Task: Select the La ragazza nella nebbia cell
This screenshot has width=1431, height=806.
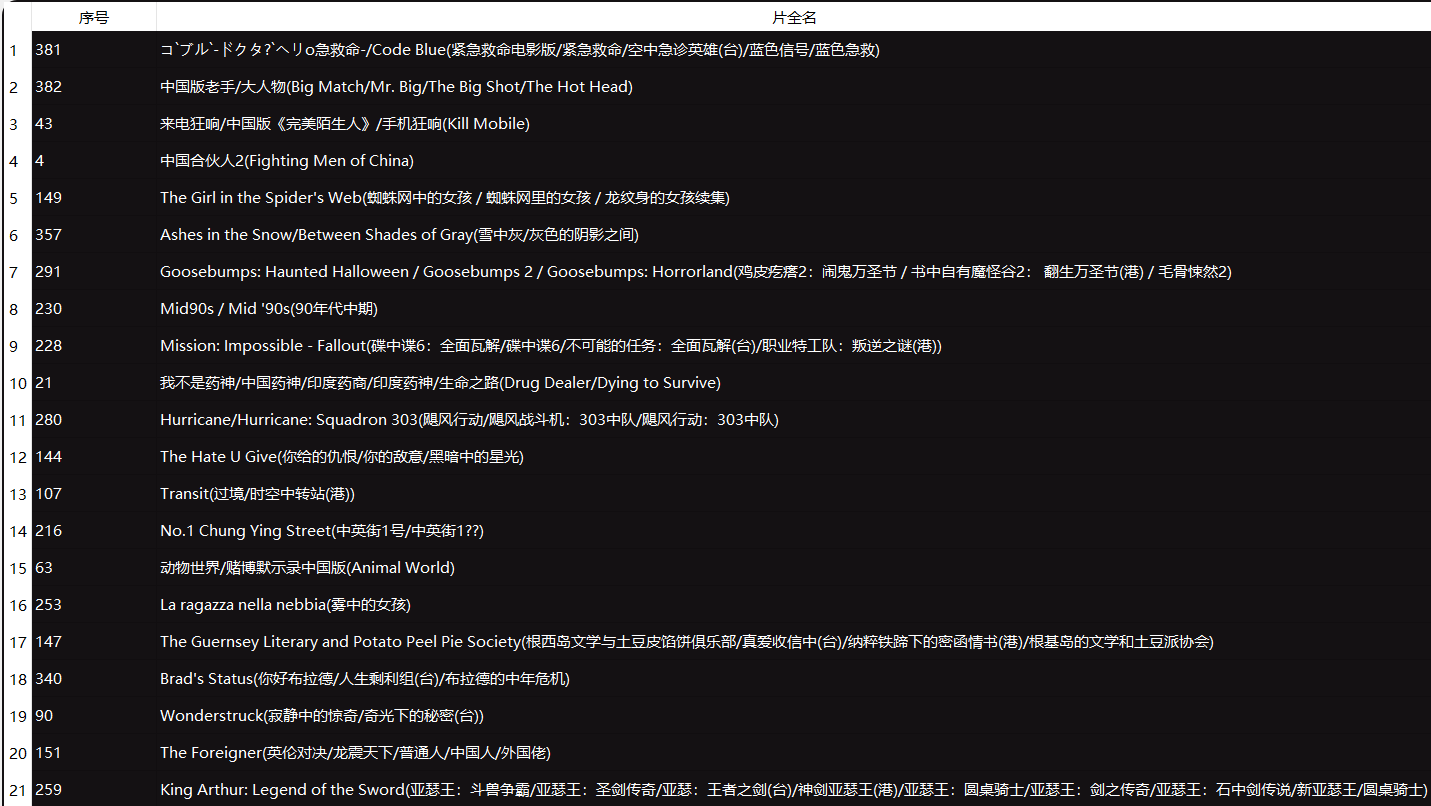Action: (x=794, y=605)
